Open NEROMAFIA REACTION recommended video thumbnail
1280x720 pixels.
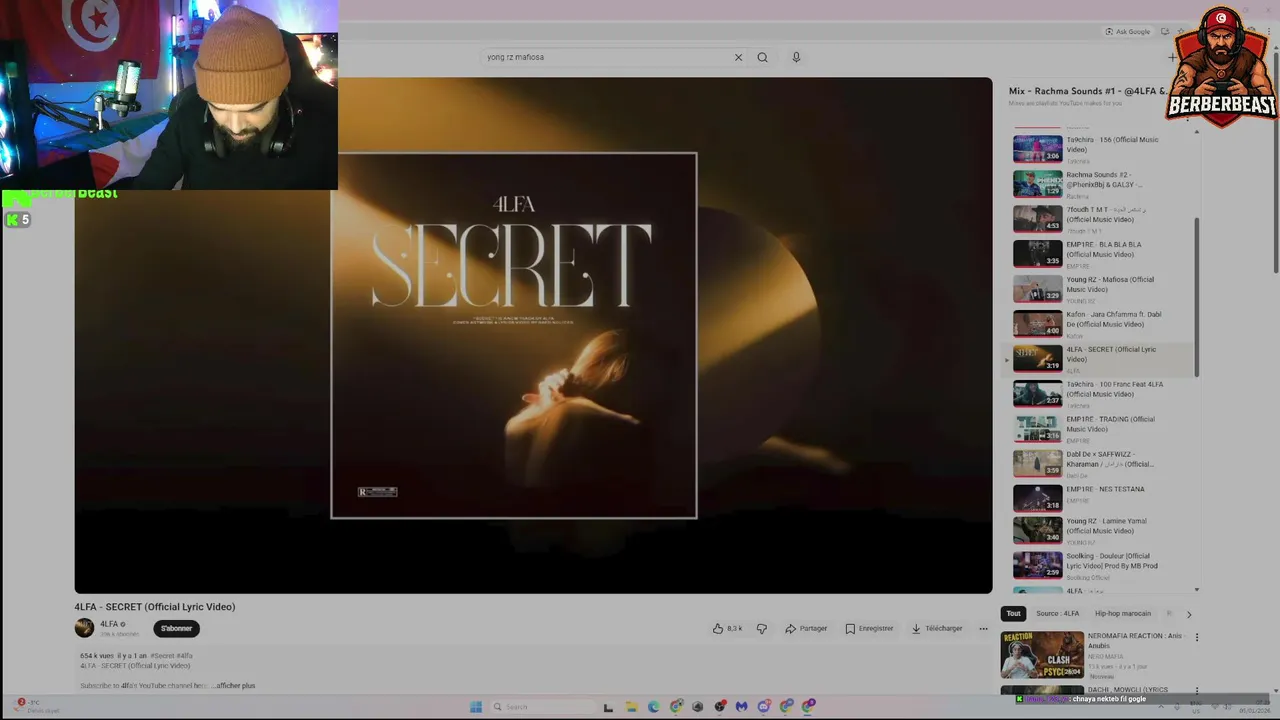pos(1042,655)
